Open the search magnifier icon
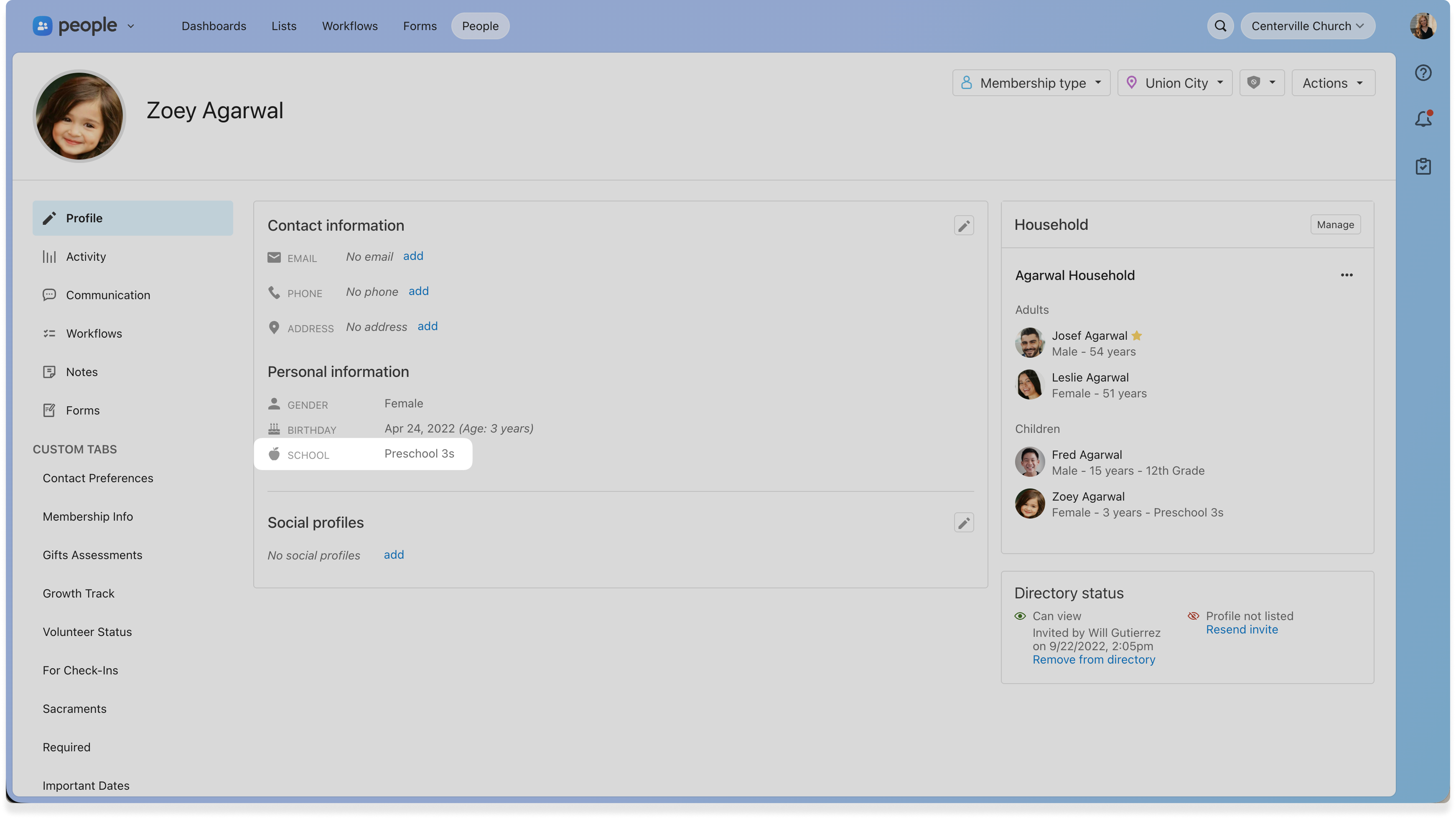This screenshot has height=819, width=1456. [x=1220, y=26]
